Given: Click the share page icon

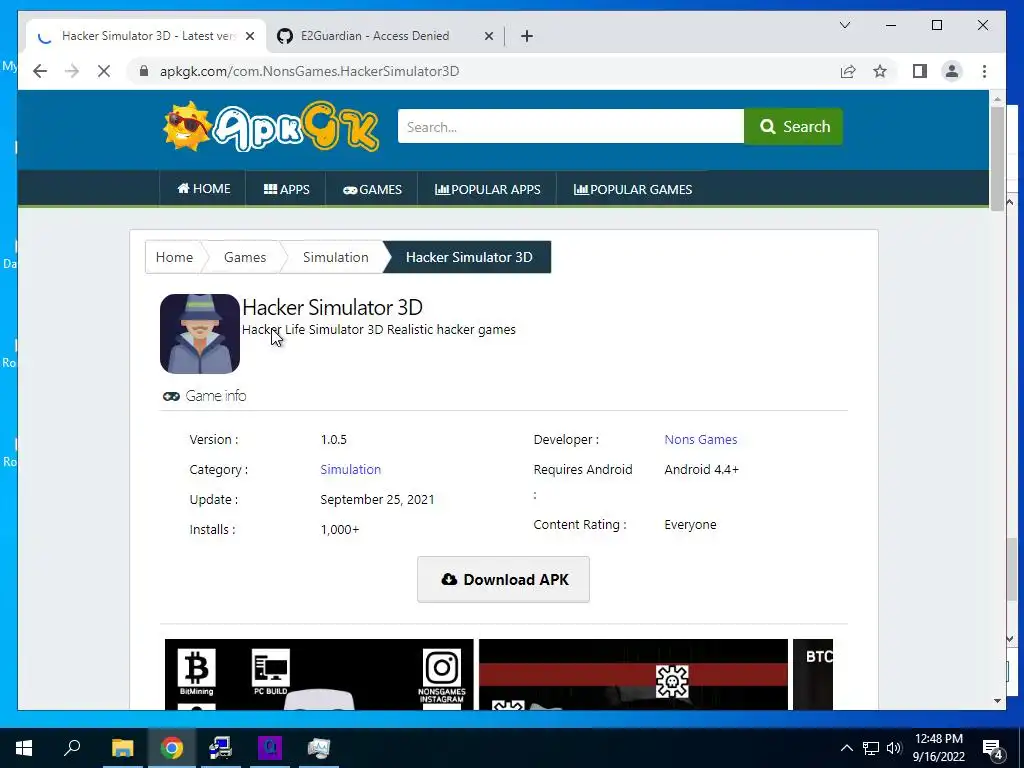Looking at the screenshot, I should (x=848, y=71).
